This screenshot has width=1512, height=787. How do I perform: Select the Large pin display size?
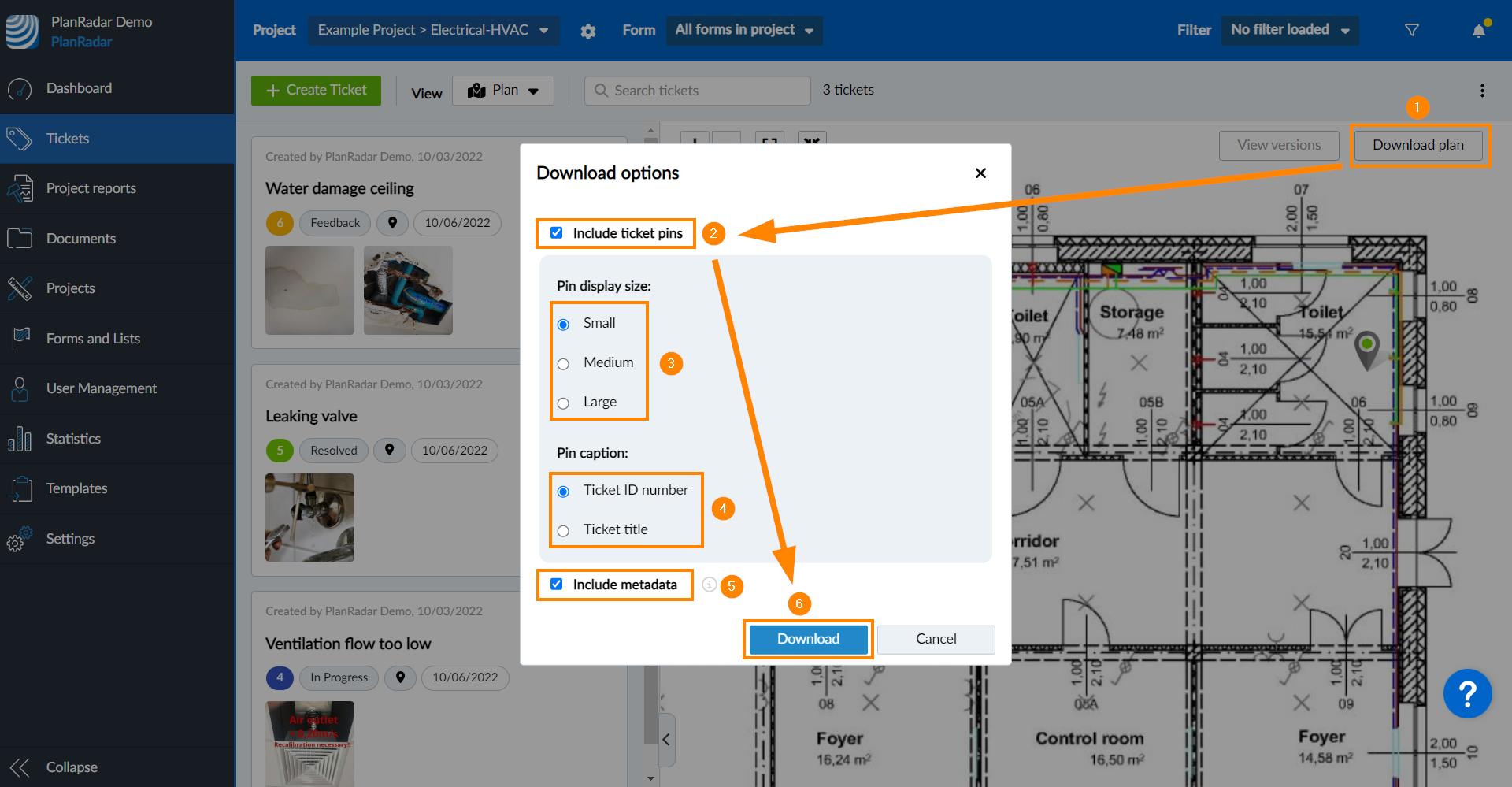click(563, 403)
